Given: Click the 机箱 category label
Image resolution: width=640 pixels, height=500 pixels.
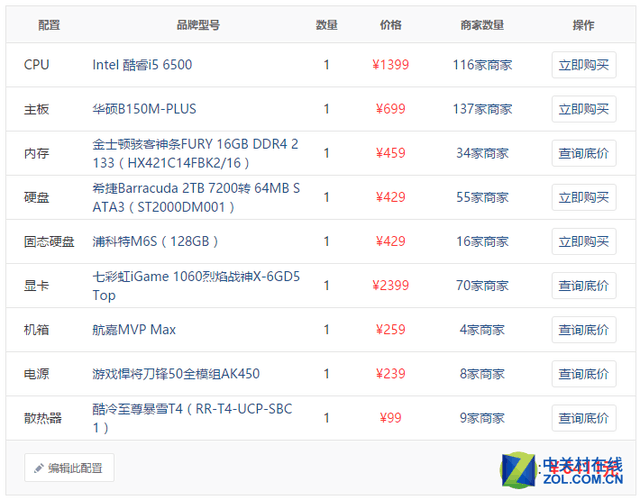Looking at the screenshot, I should pyautogui.click(x=36, y=329).
